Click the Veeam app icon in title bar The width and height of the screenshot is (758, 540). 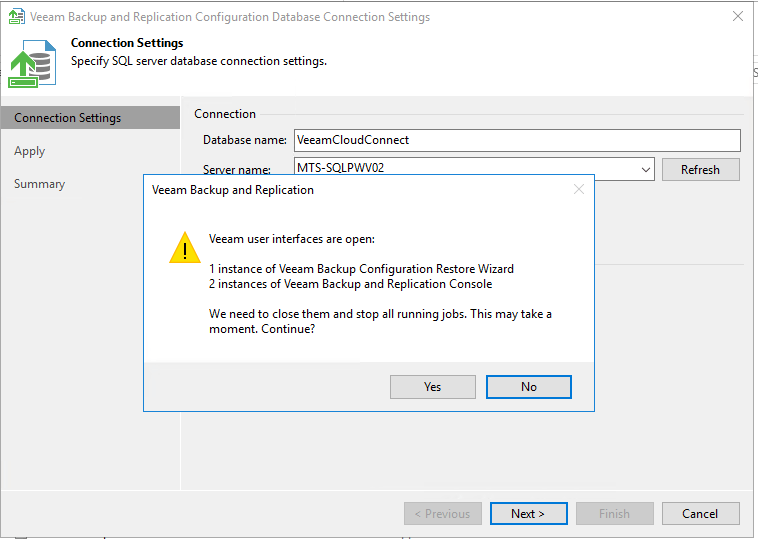click(x=15, y=17)
